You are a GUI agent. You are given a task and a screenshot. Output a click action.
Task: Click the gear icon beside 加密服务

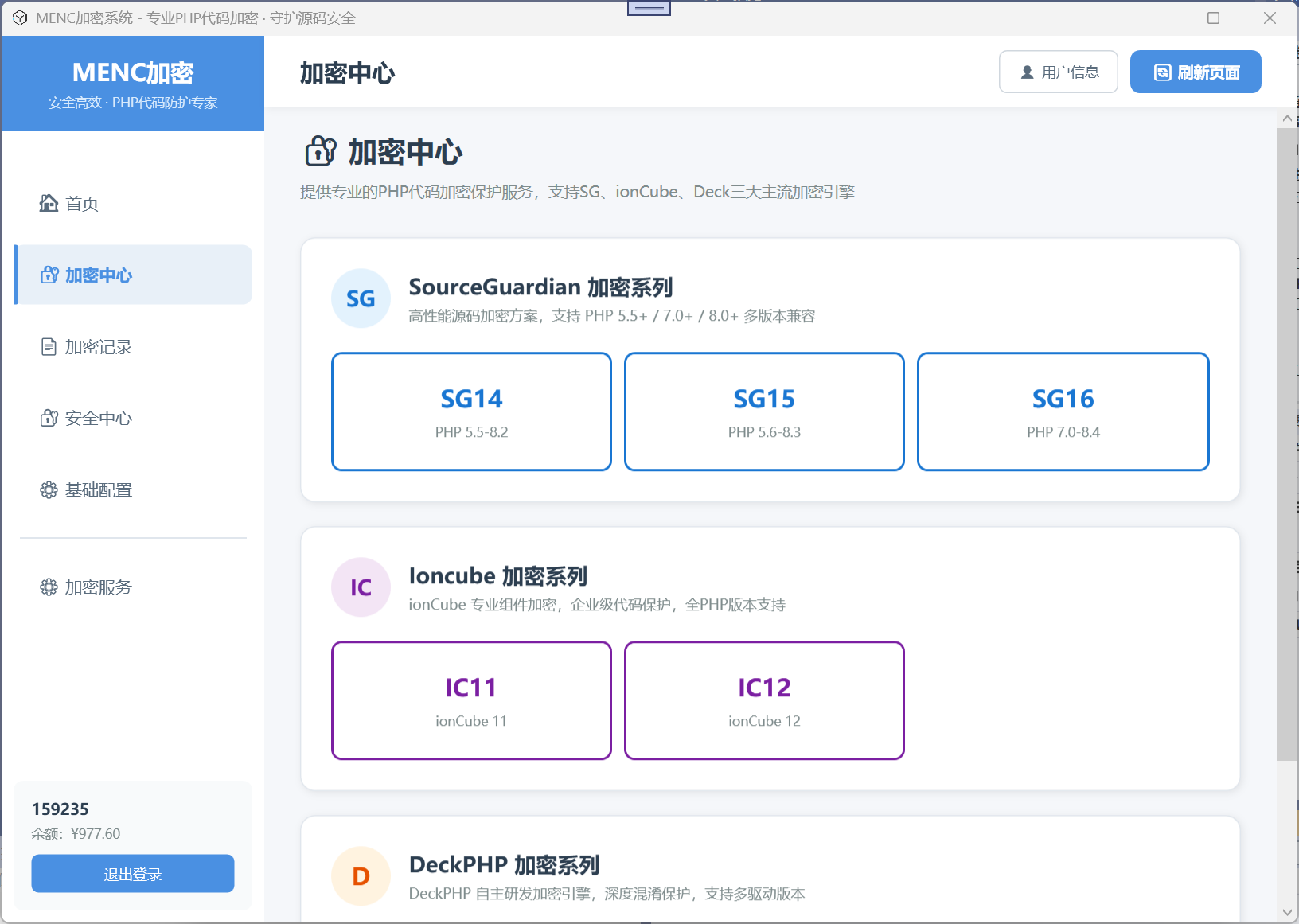[x=49, y=587]
